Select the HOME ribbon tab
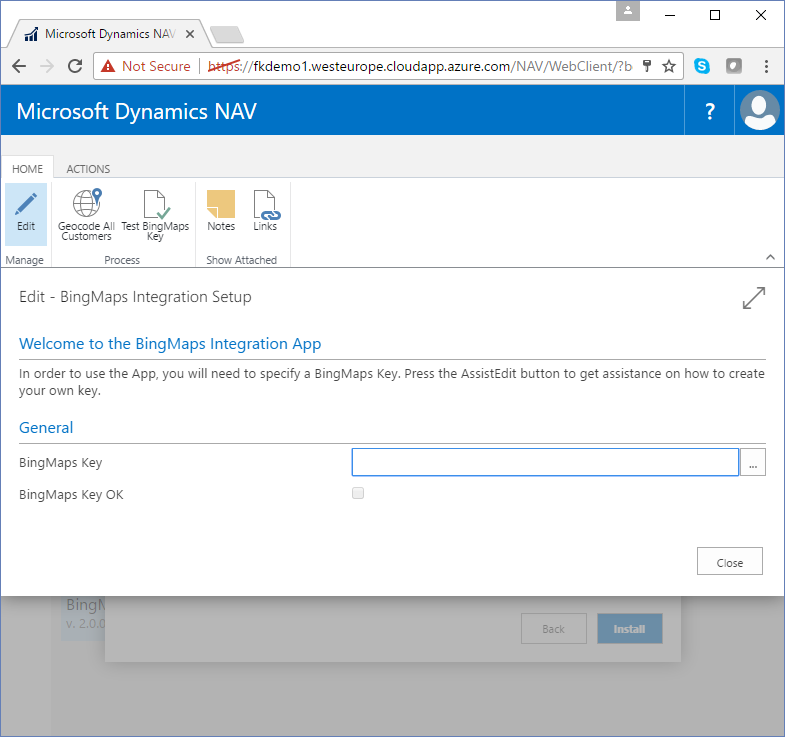Screen dimensions: 785x737 (27, 169)
